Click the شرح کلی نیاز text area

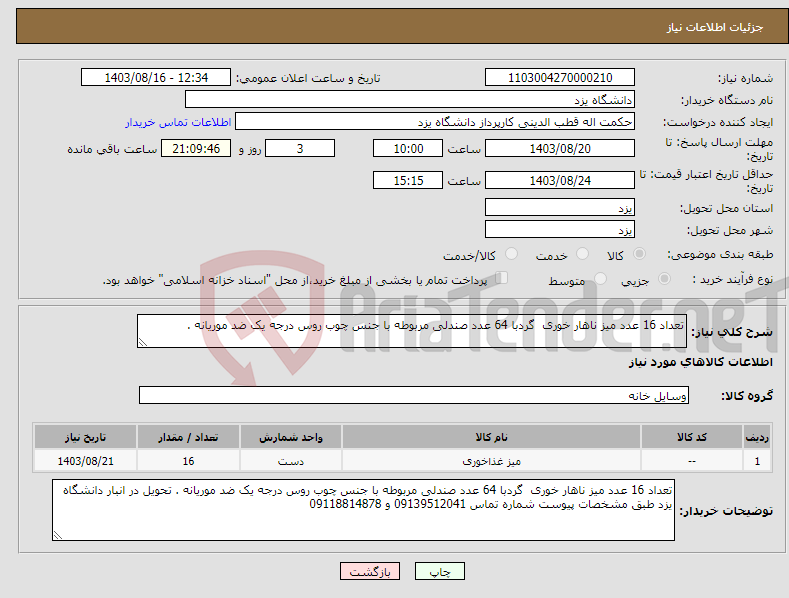click(x=412, y=331)
